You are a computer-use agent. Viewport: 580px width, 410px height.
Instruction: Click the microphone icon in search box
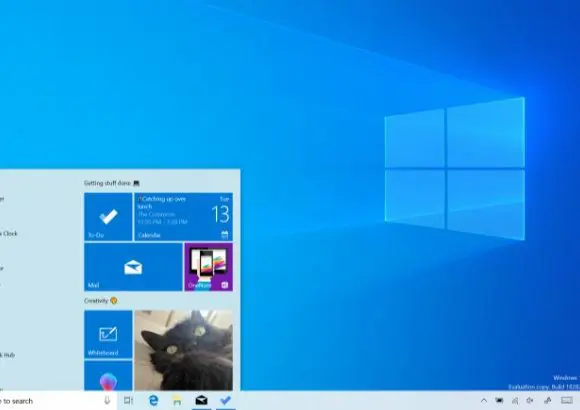pos(107,400)
